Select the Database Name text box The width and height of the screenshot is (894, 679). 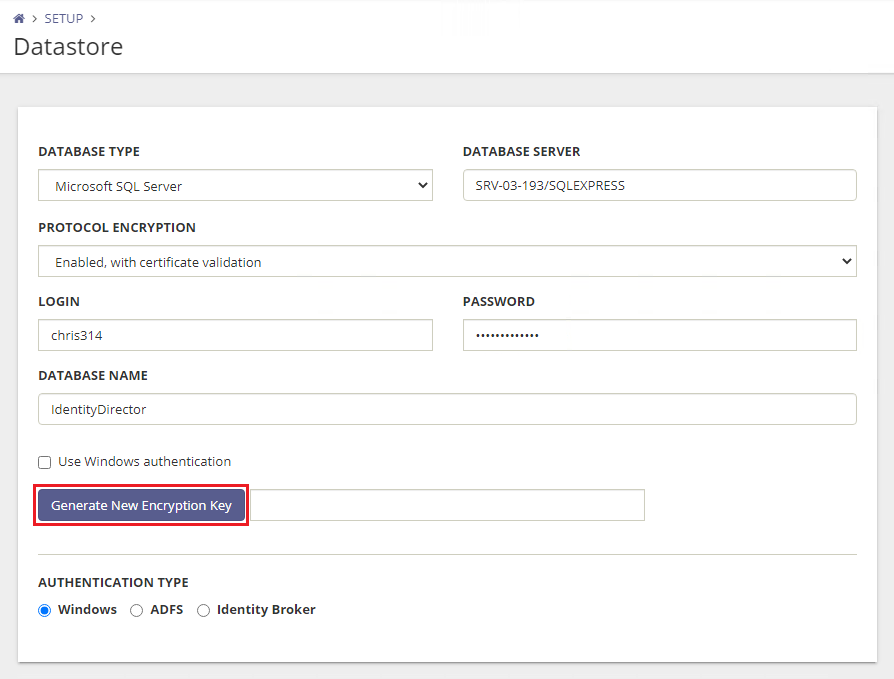pyautogui.click(x=447, y=410)
